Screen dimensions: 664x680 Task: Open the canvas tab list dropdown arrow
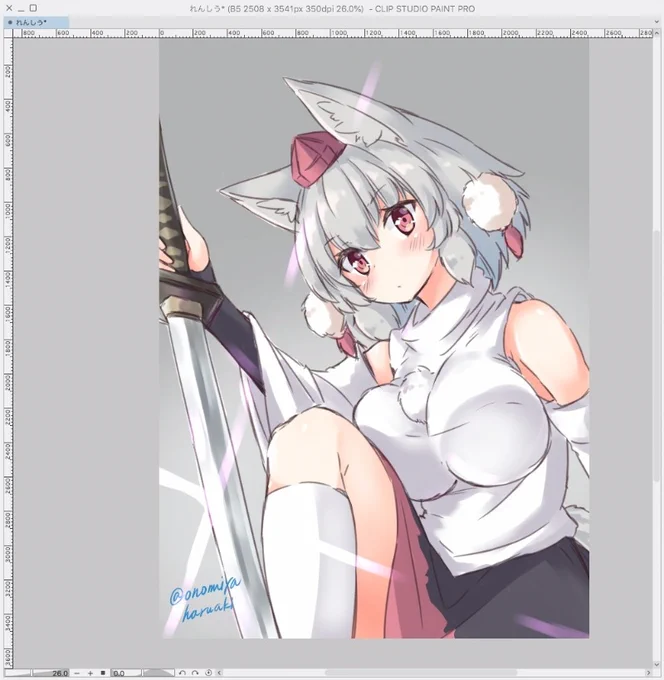tap(656, 22)
